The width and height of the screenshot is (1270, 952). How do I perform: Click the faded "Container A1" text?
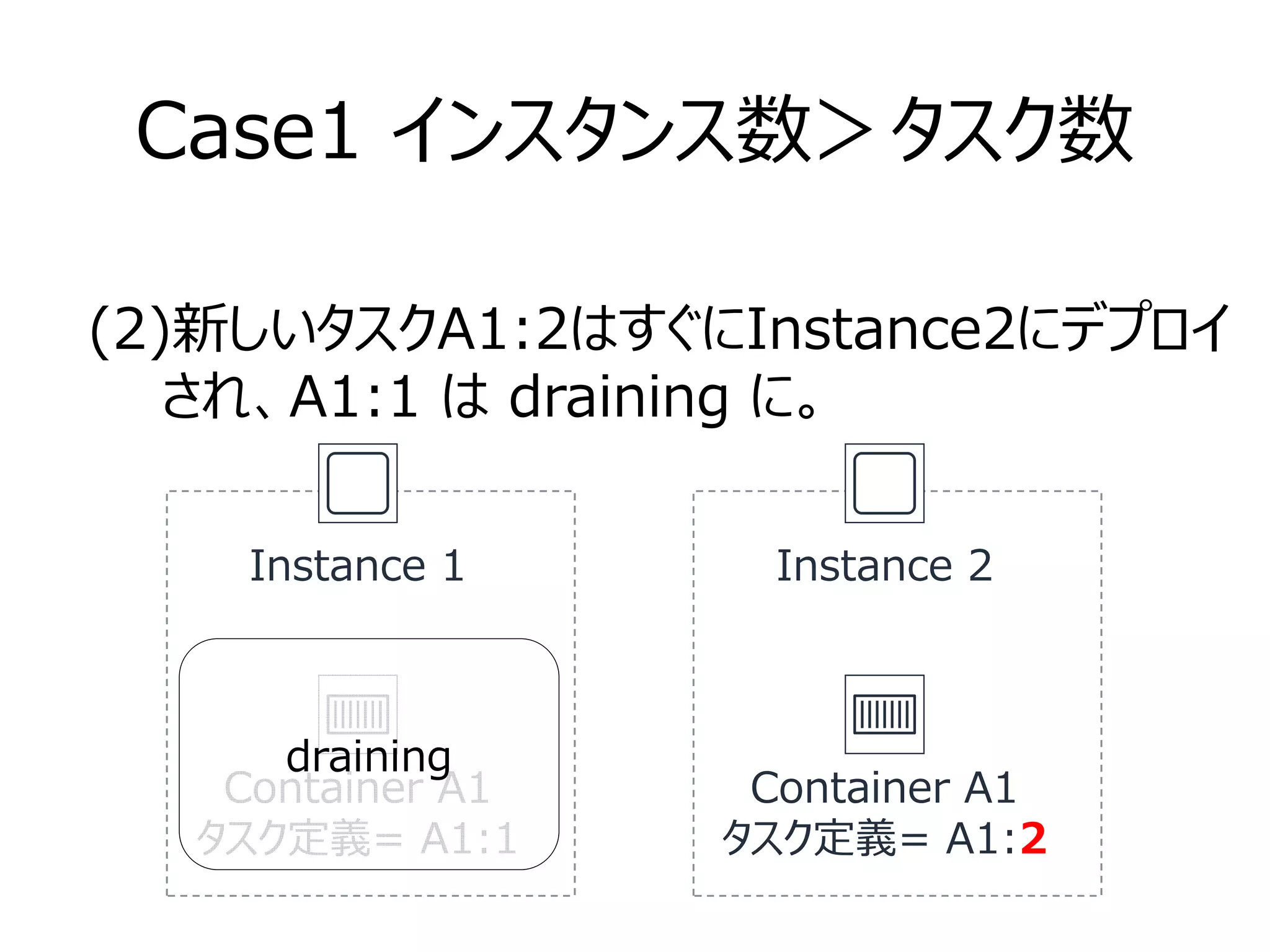(357, 789)
